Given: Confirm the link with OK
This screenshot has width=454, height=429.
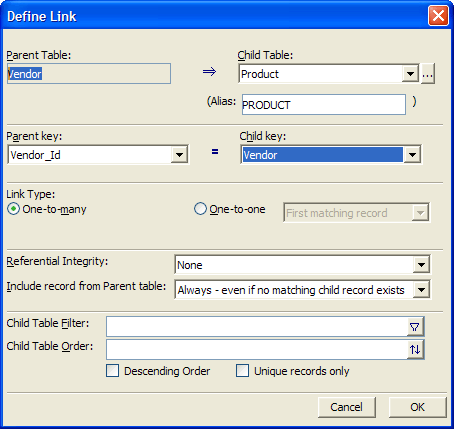Looking at the screenshot, I should [417, 407].
